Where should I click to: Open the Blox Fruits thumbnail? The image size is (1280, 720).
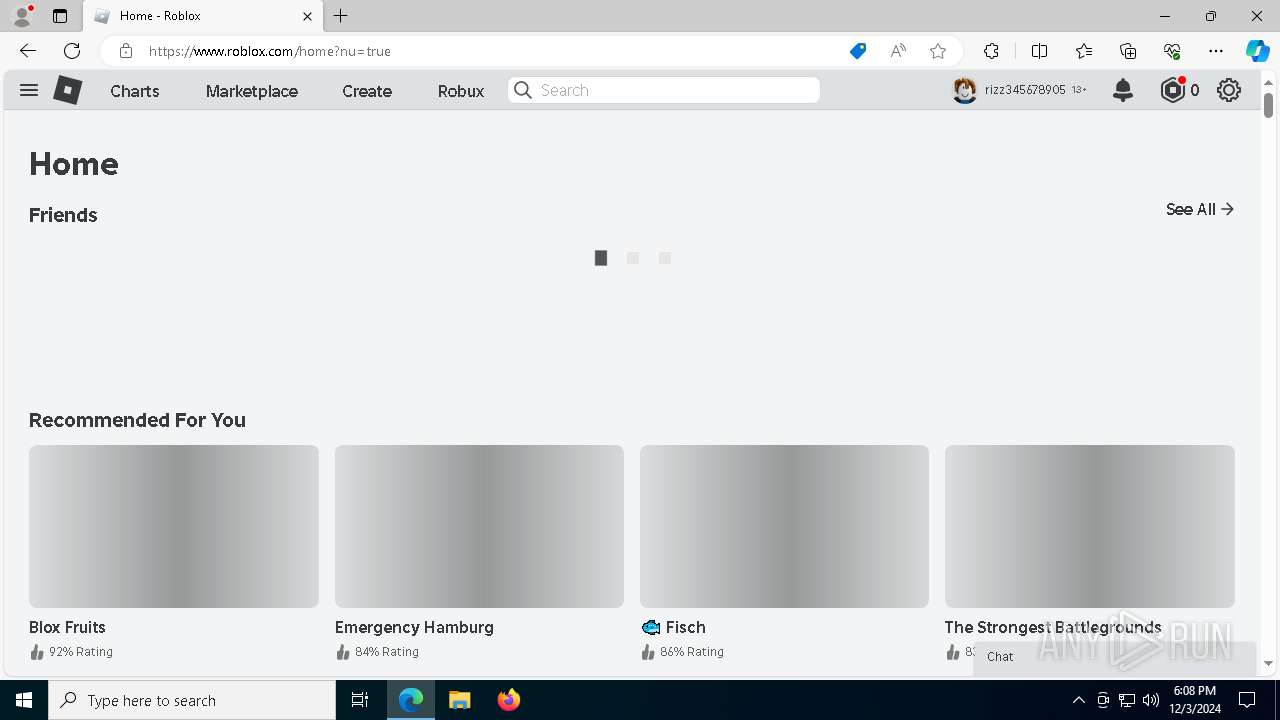tap(174, 526)
